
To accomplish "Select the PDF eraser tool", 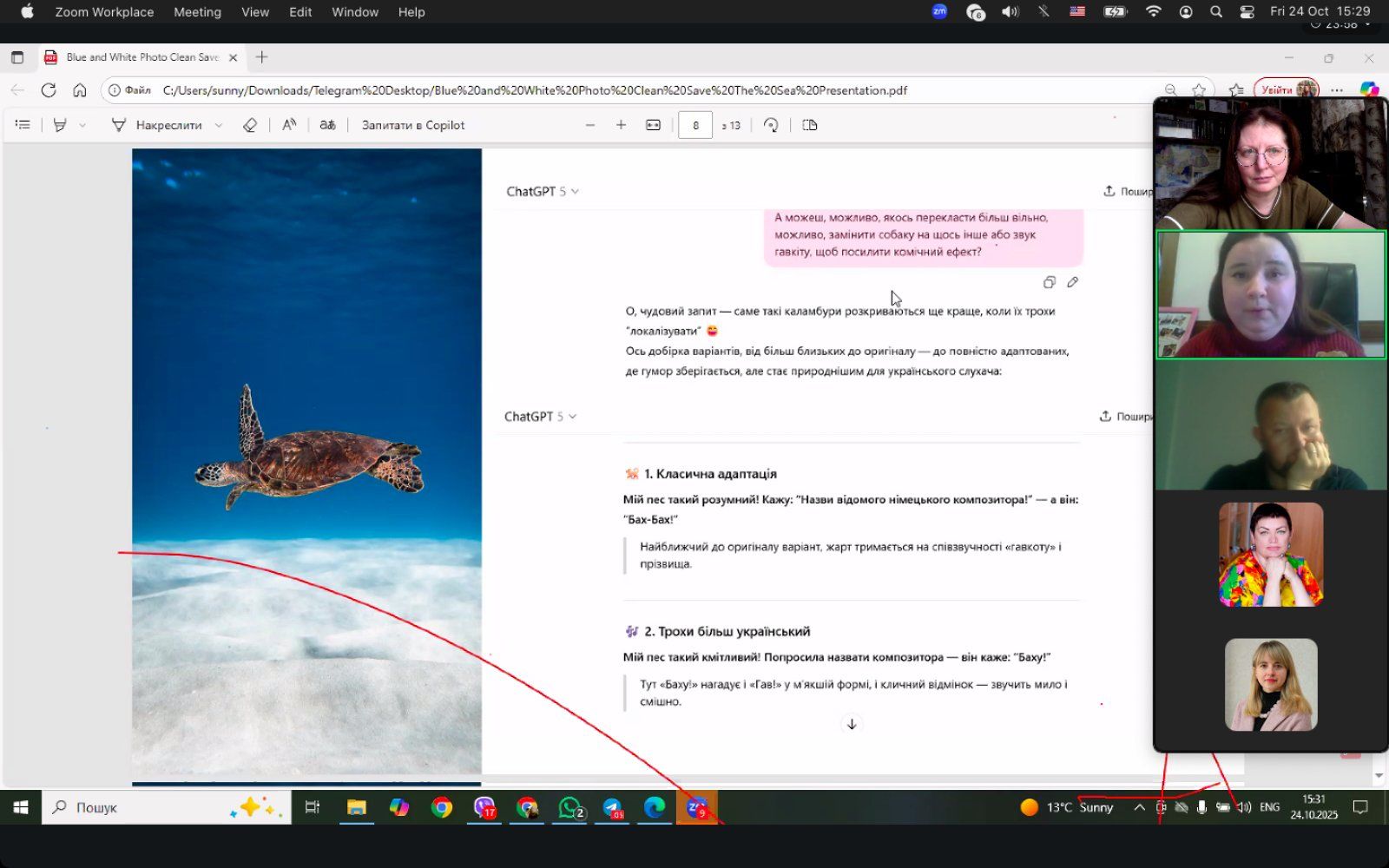I will (250, 125).
